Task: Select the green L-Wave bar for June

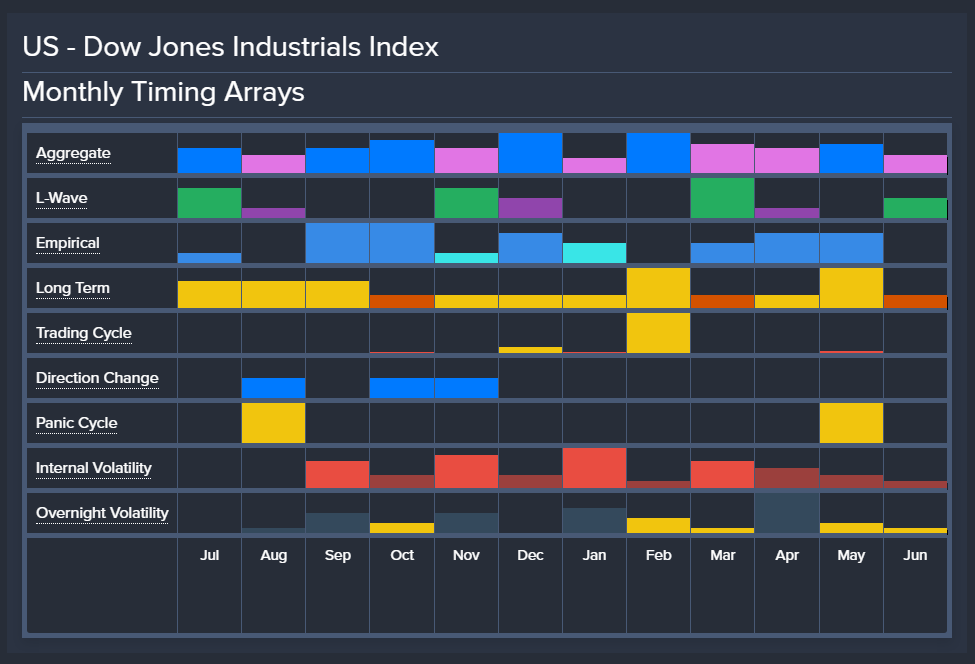Action: tap(915, 208)
